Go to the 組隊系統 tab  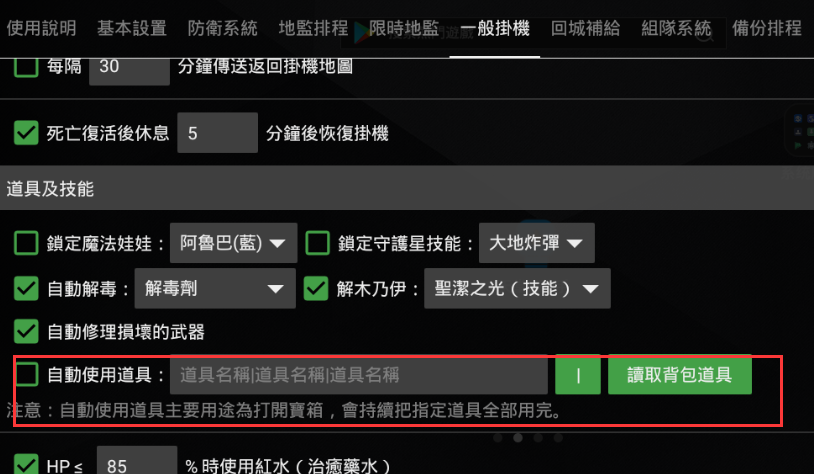point(676,28)
